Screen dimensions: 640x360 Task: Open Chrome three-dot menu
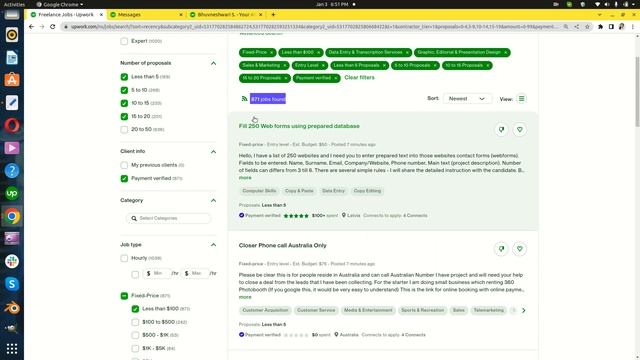tap(632, 27)
